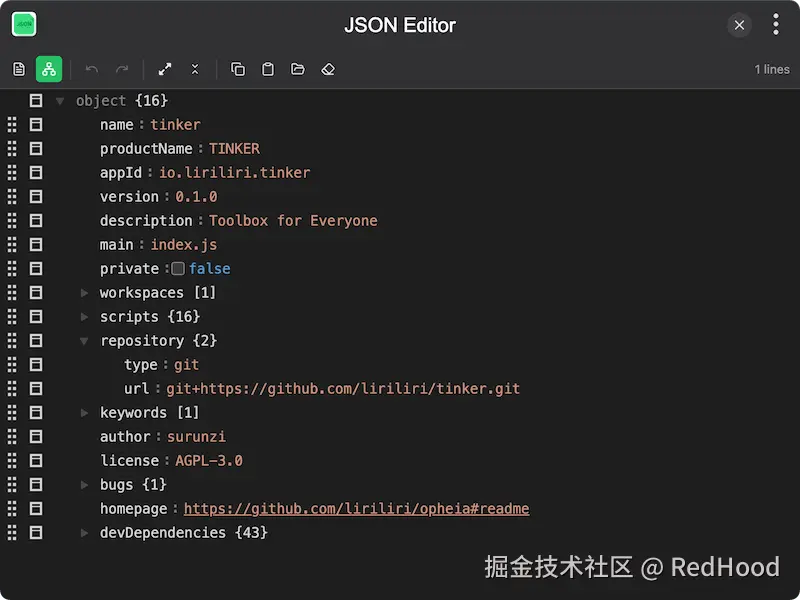Viewport: 800px width, 600px height.
Task: Copy JSON with the copy icon
Action: (237, 69)
